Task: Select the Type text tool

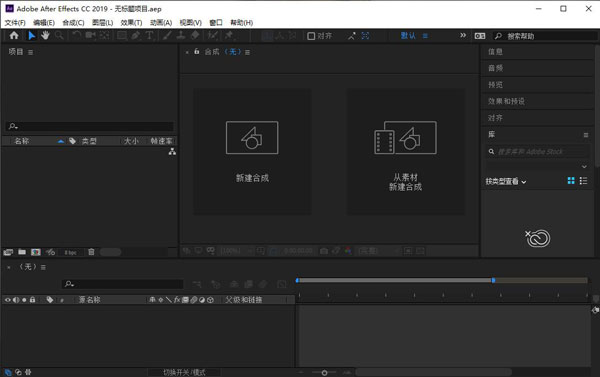Action: pyautogui.click(x=150, y=36)
